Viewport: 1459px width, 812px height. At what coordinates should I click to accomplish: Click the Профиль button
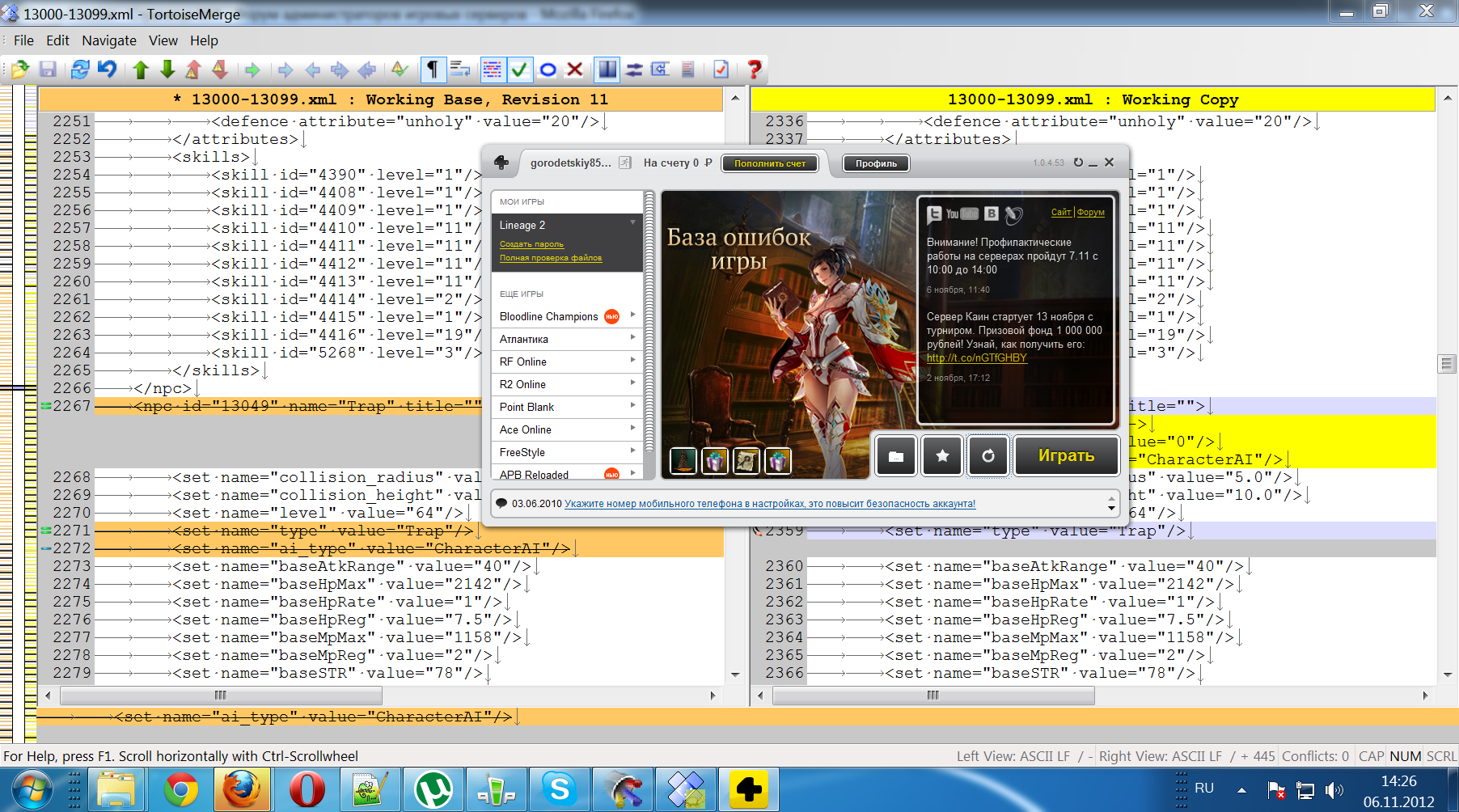tap(877, 163)
